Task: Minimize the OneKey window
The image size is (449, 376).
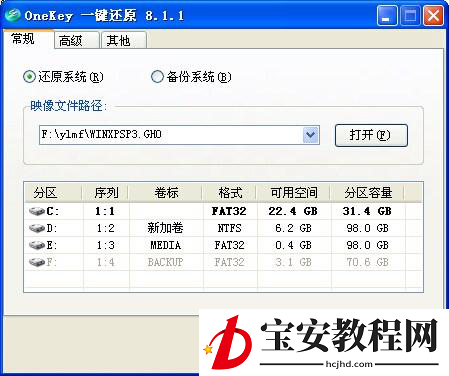Action: (387, 16)
